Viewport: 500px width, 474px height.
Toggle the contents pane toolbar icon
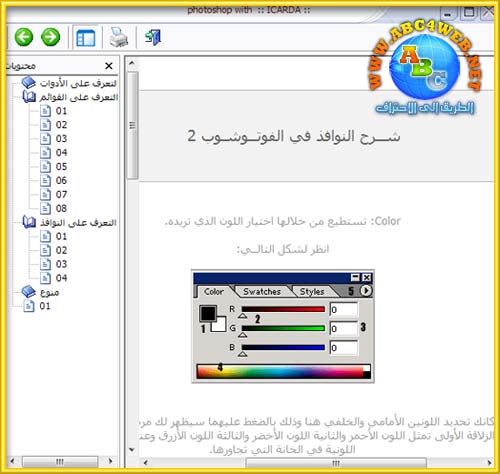click(86, 38)
